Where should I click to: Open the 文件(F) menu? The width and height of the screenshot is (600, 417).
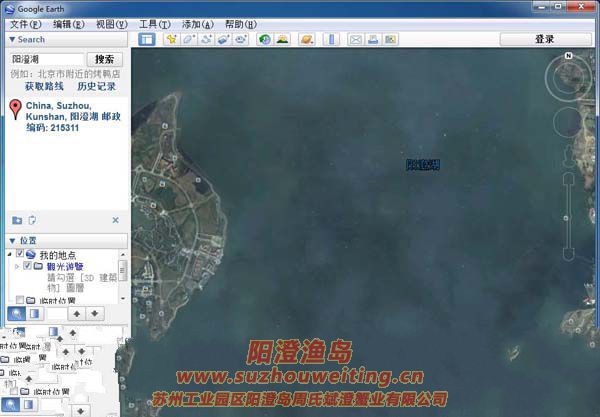pyautogui.click(x=24, y=23)
